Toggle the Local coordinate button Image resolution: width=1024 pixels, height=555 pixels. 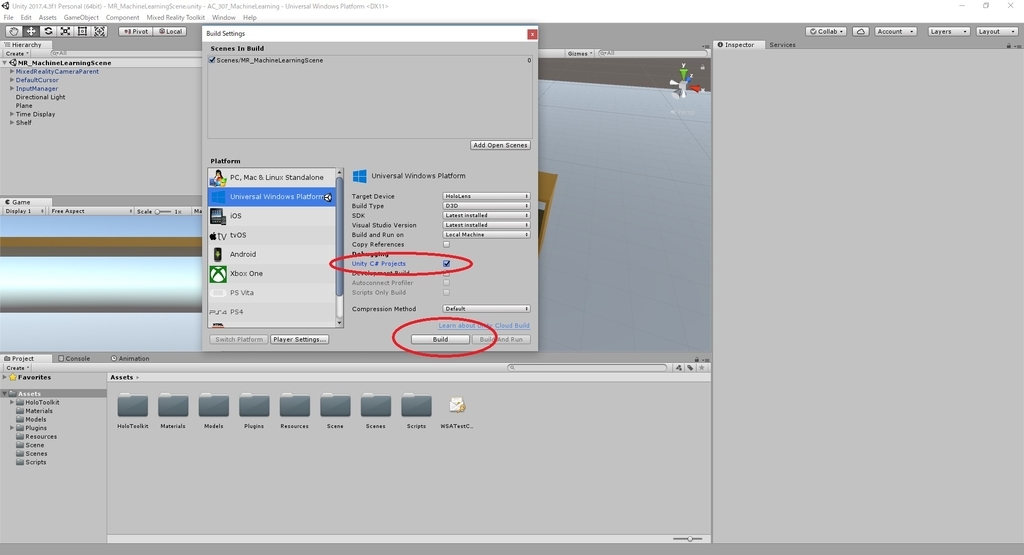pos(170,31)
